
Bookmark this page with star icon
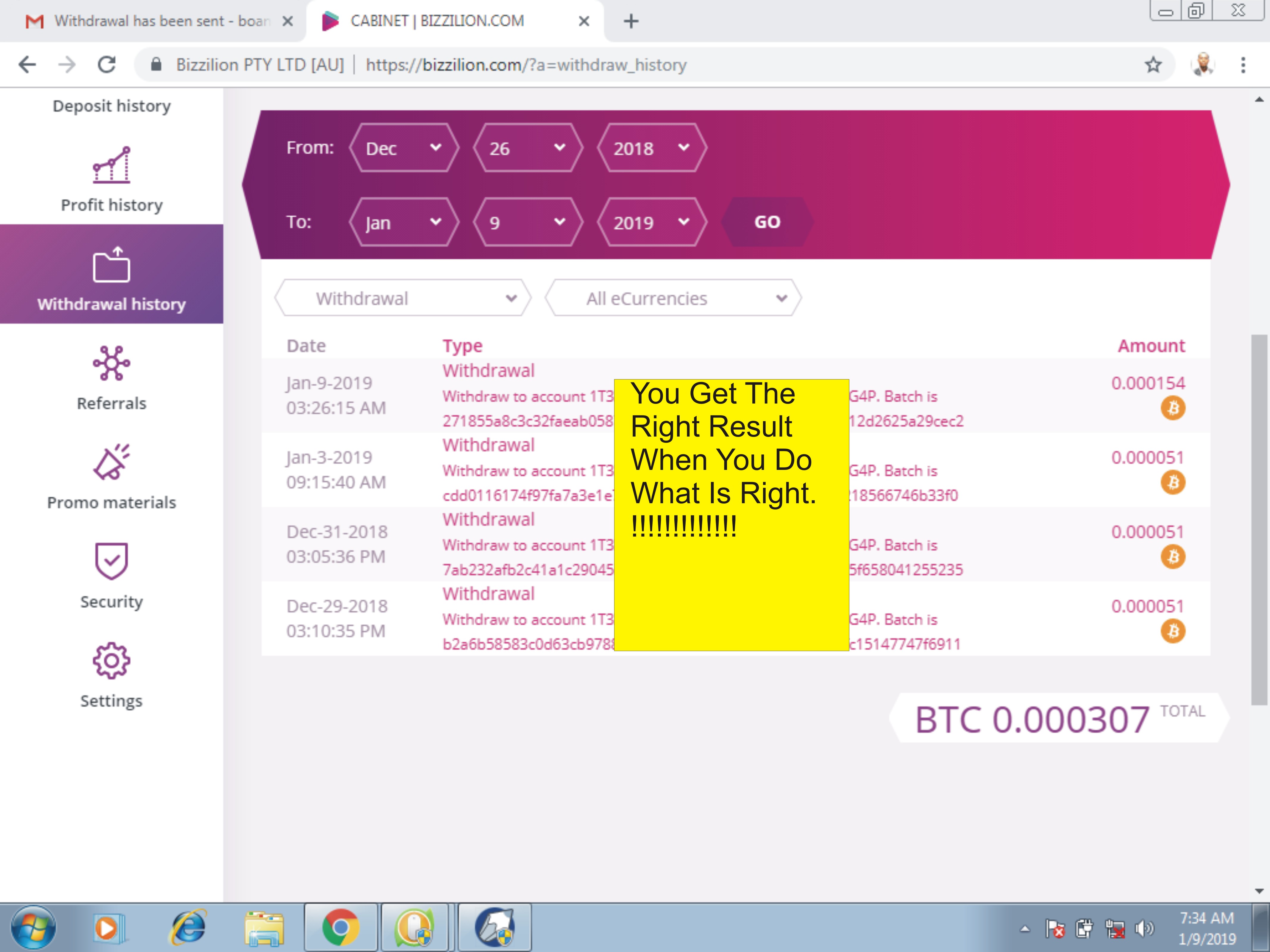[x=1153, y=65]
